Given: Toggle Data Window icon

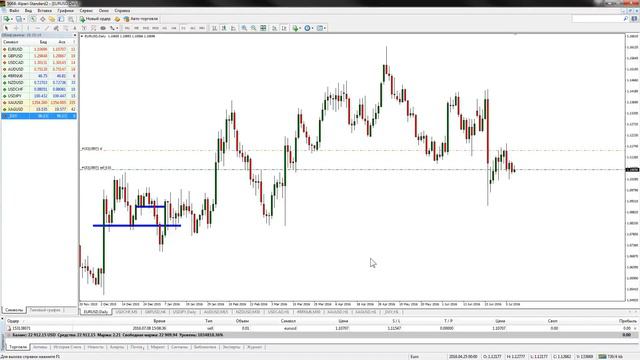Looking at the screenshot, I should pyautogui.click(x=42, y=19).
